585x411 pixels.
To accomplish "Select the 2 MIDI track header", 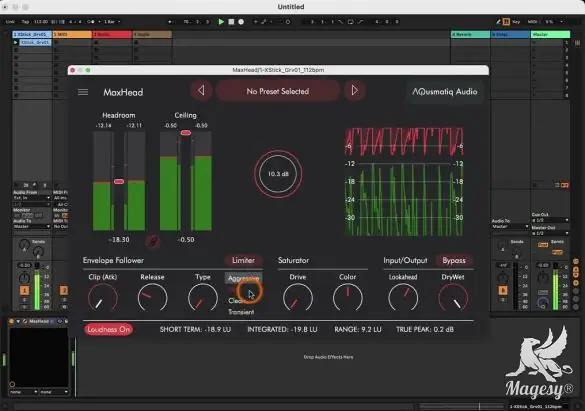I will pyautogui.click(x=72, y=34).
